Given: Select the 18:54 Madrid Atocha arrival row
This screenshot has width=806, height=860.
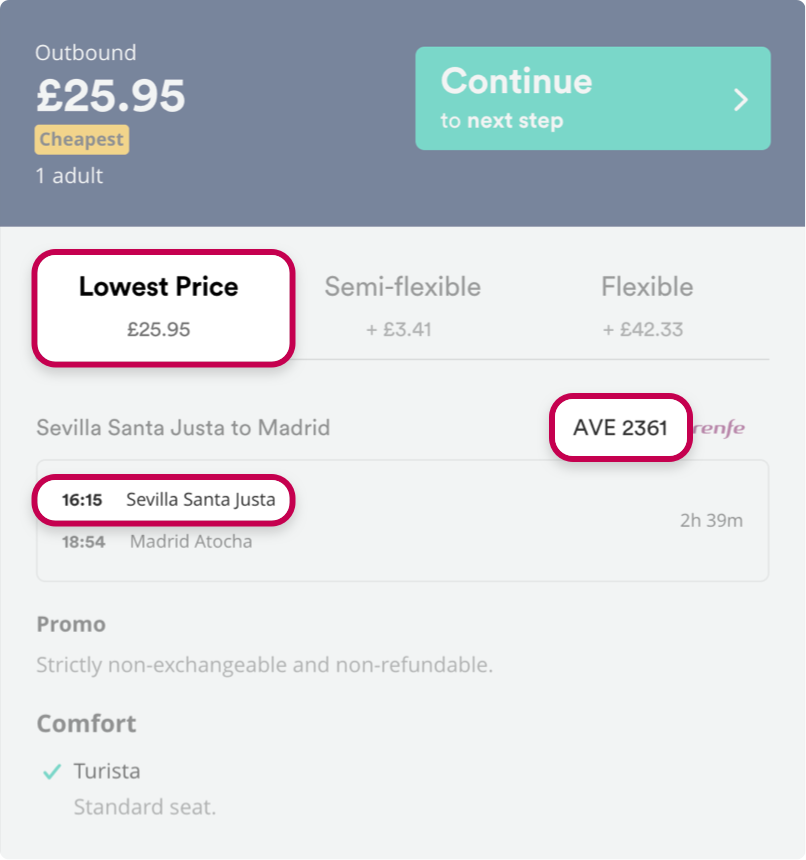Looking at the screenshot, I should click(157, 542).
